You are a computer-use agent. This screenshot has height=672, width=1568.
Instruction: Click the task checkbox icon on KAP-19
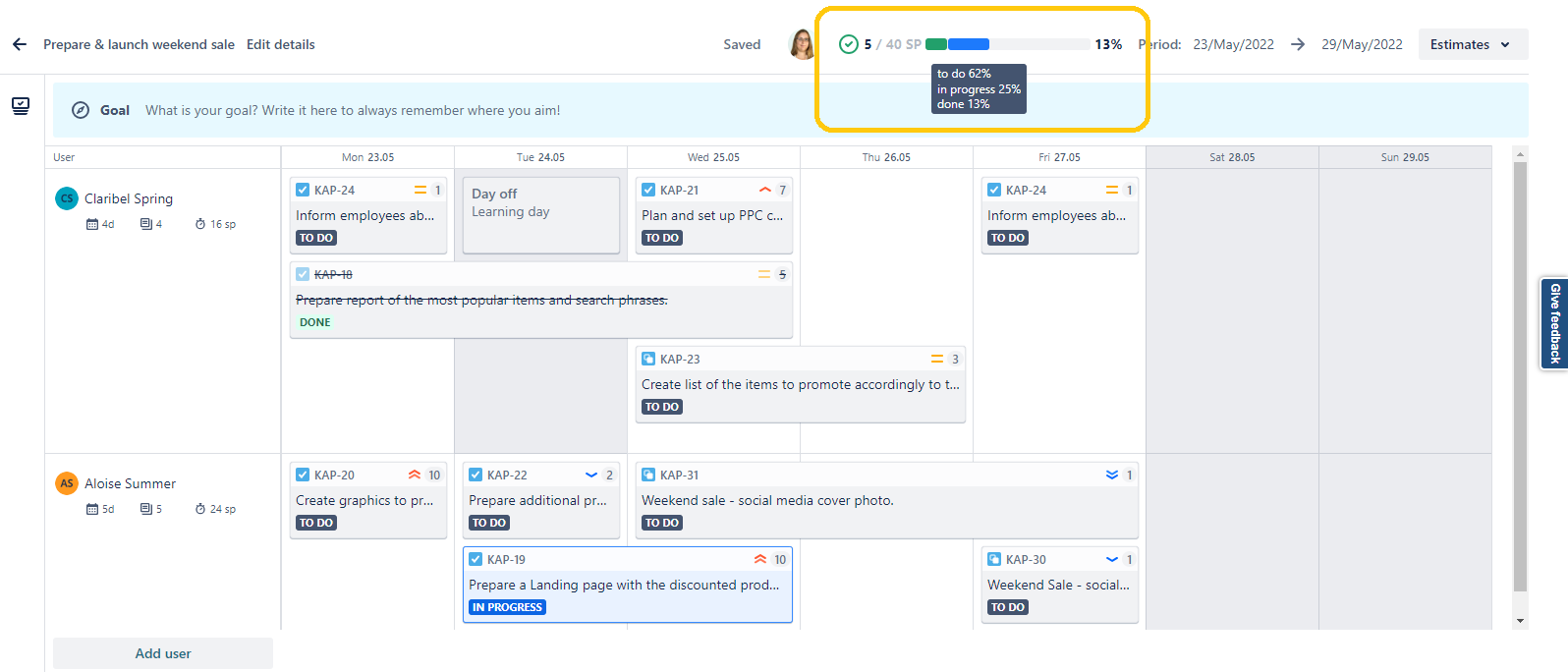[x=476, y=559]
